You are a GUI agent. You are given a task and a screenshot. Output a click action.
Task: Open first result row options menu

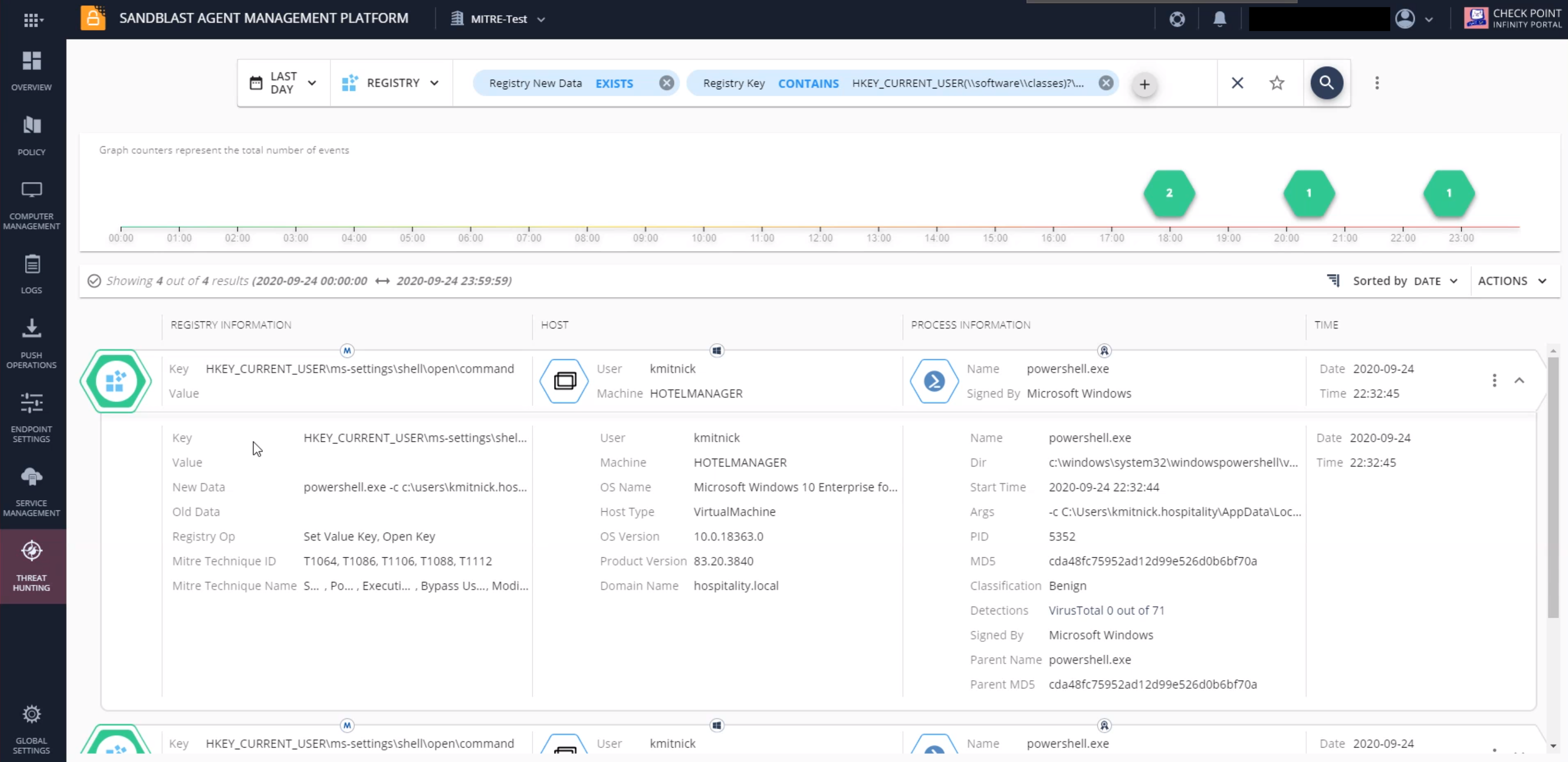click(1494, 381)
